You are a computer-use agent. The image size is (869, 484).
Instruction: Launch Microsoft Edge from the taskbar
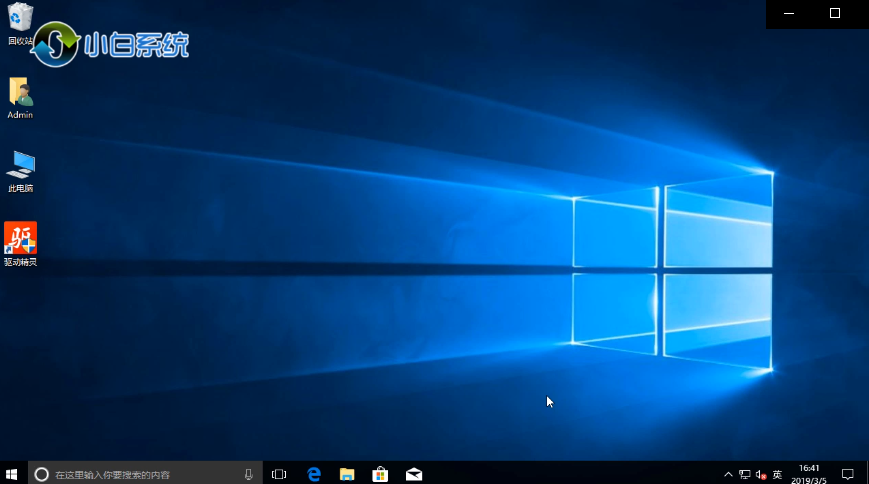[x=314, y=474]
